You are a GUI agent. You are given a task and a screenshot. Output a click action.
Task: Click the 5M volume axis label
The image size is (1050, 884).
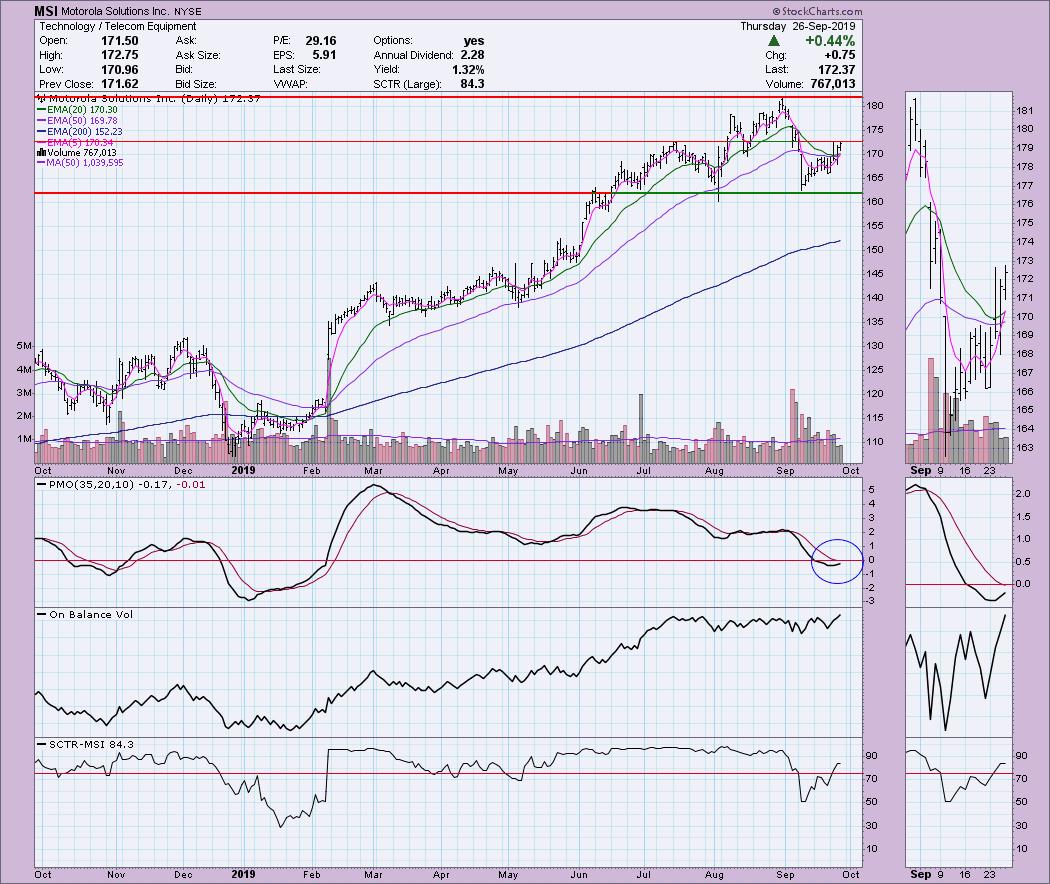(24, 346)
